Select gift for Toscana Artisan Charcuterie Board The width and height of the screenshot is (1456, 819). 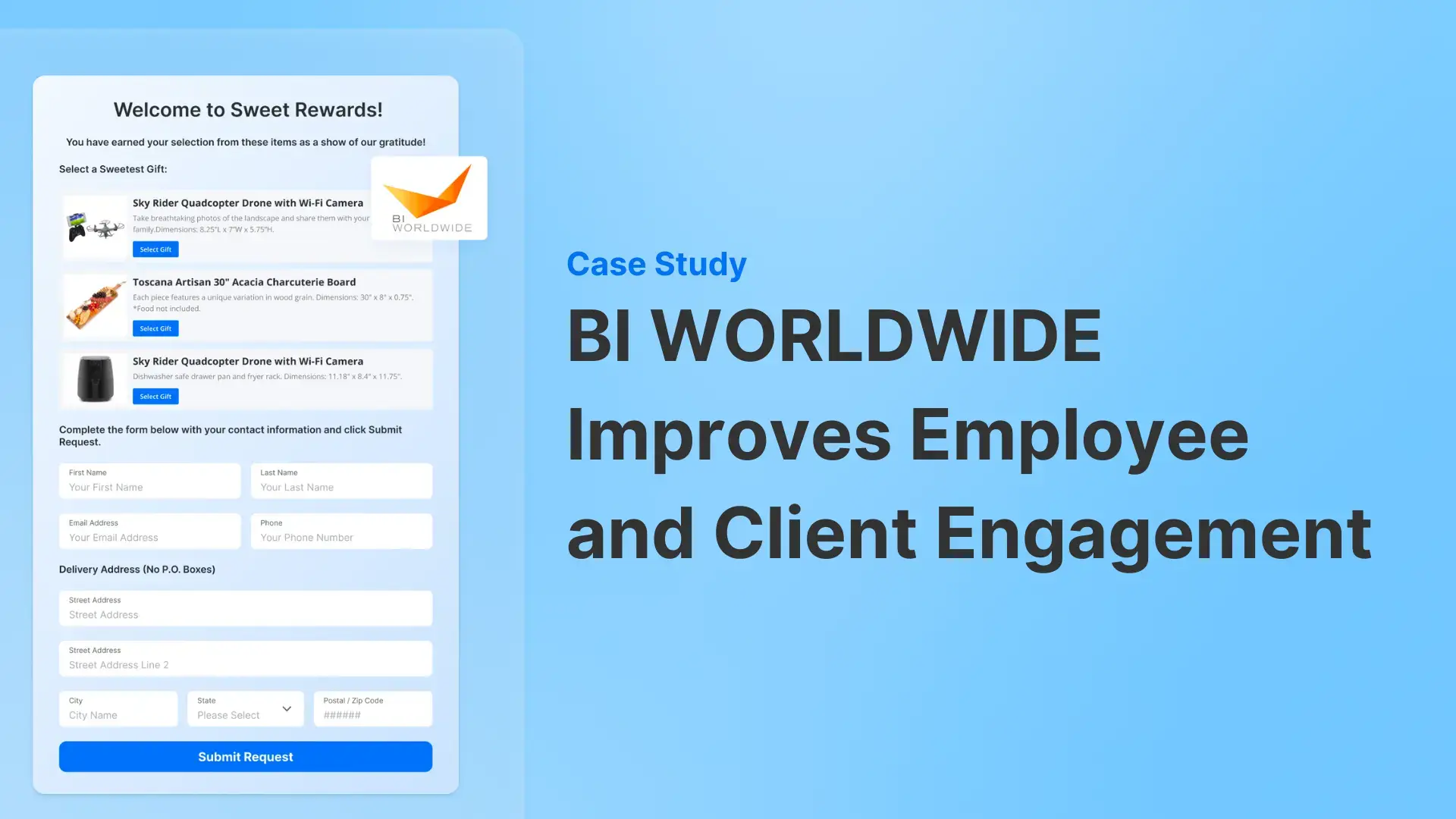click(x=154, y=328)
